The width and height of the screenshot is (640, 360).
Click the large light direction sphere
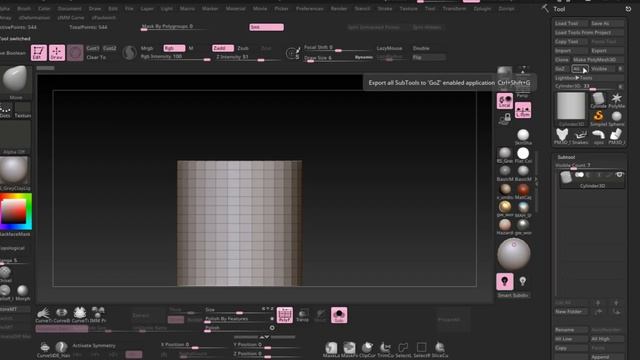point(513,254)
